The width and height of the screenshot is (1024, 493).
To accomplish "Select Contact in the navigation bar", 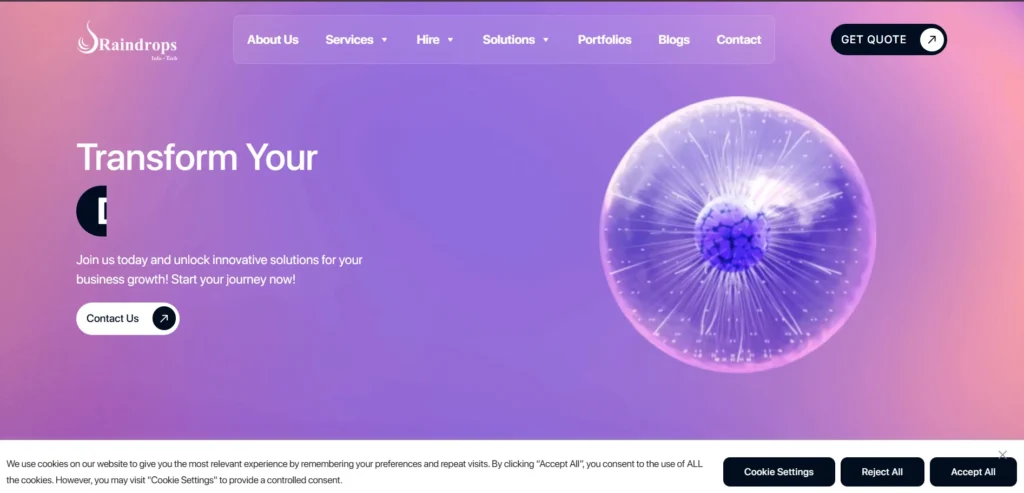I will (x=738, y=40).
